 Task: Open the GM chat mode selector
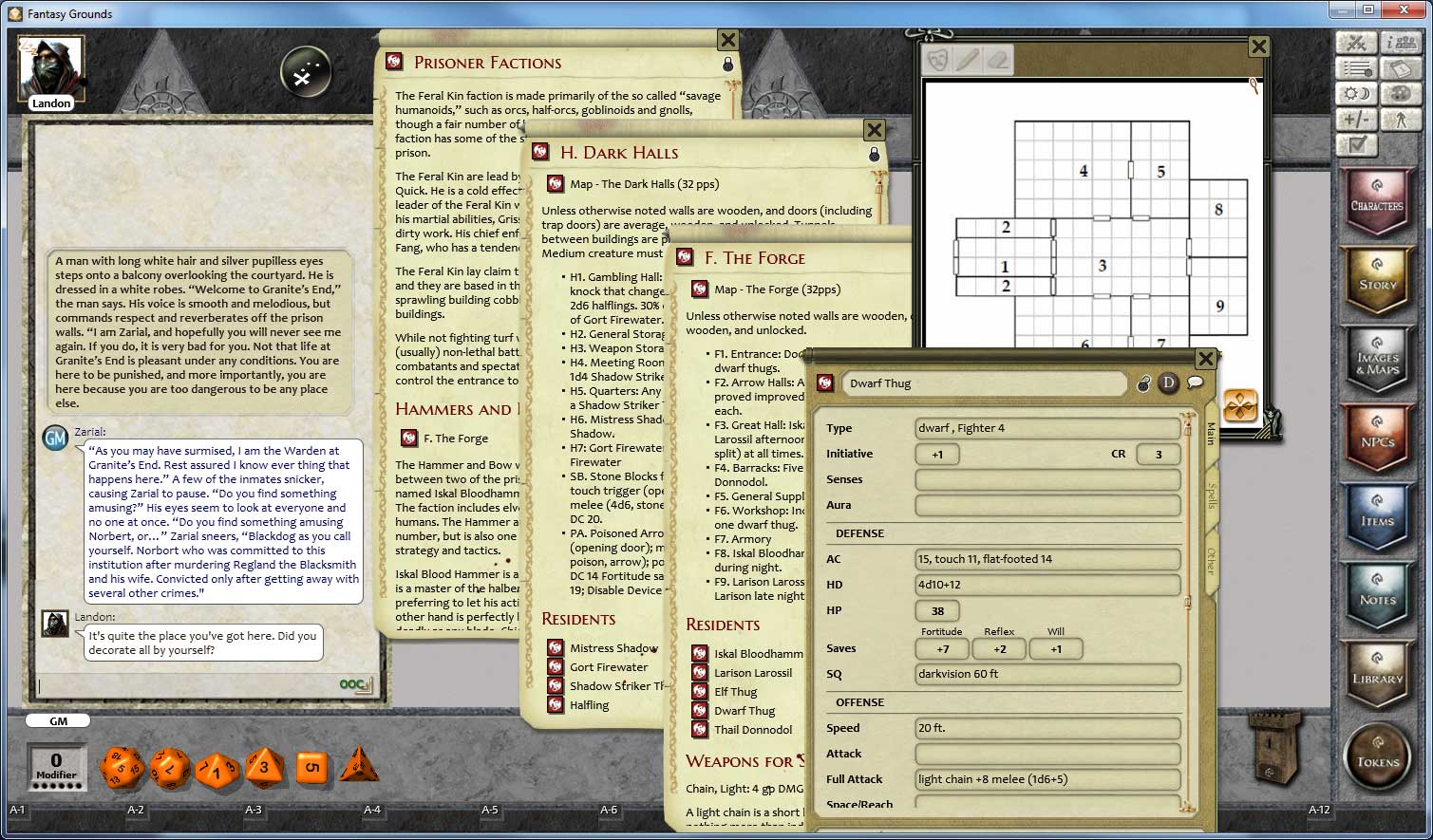(x=57, y=720)
